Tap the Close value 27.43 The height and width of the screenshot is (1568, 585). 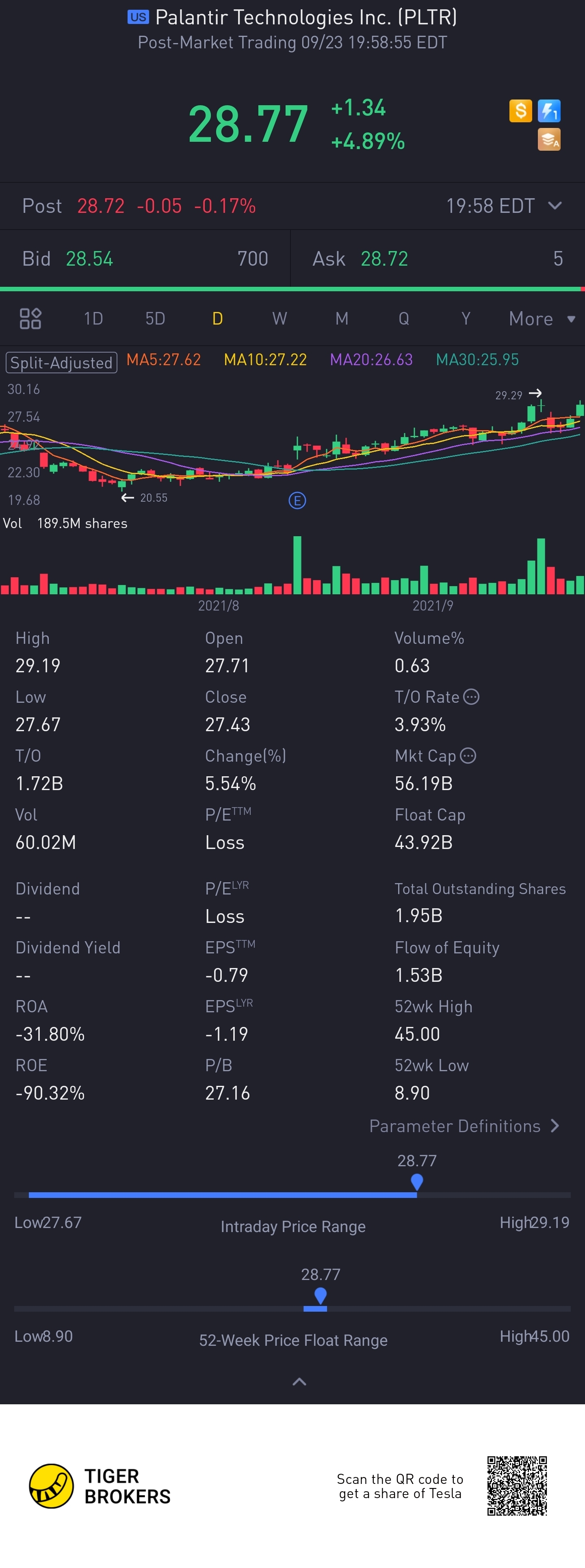pyautogui.click(x=227, y=724)
